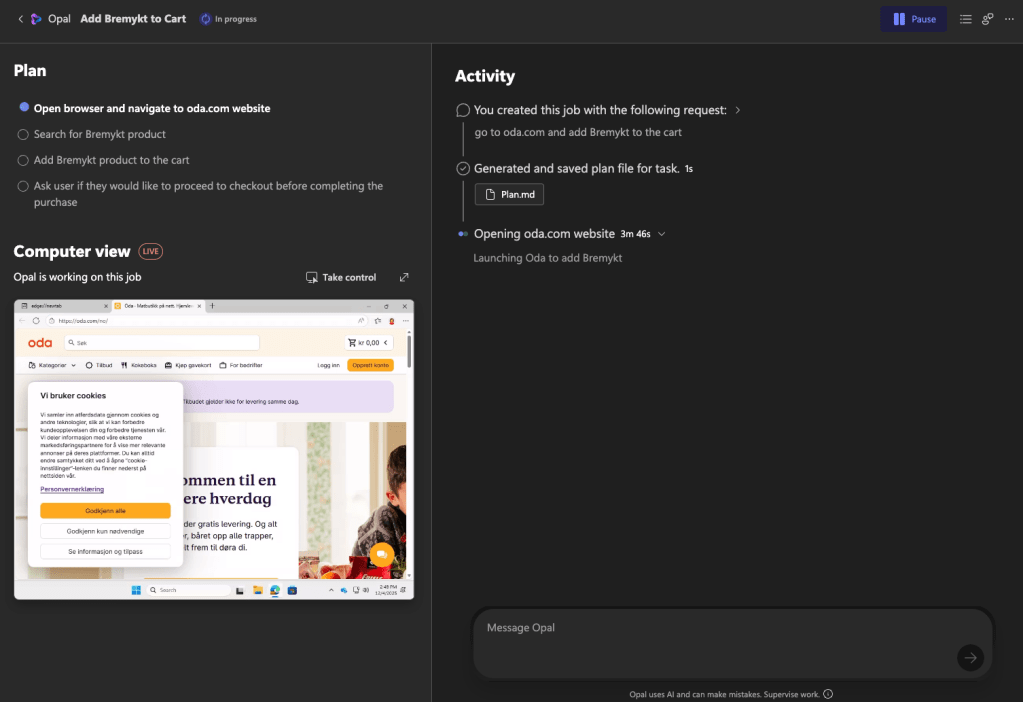Select the Search for Bremykt product step

coord(99,134)
